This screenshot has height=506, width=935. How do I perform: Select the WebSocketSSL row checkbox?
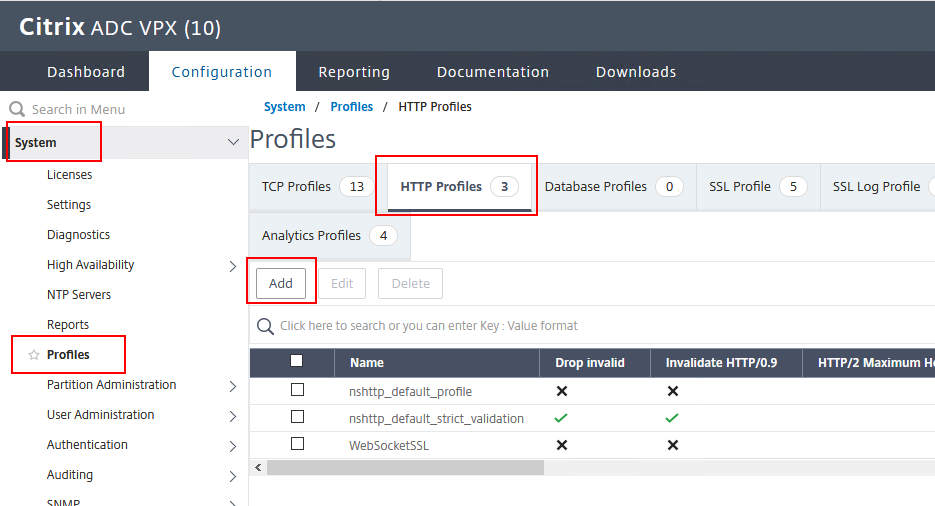pos(297,444)
